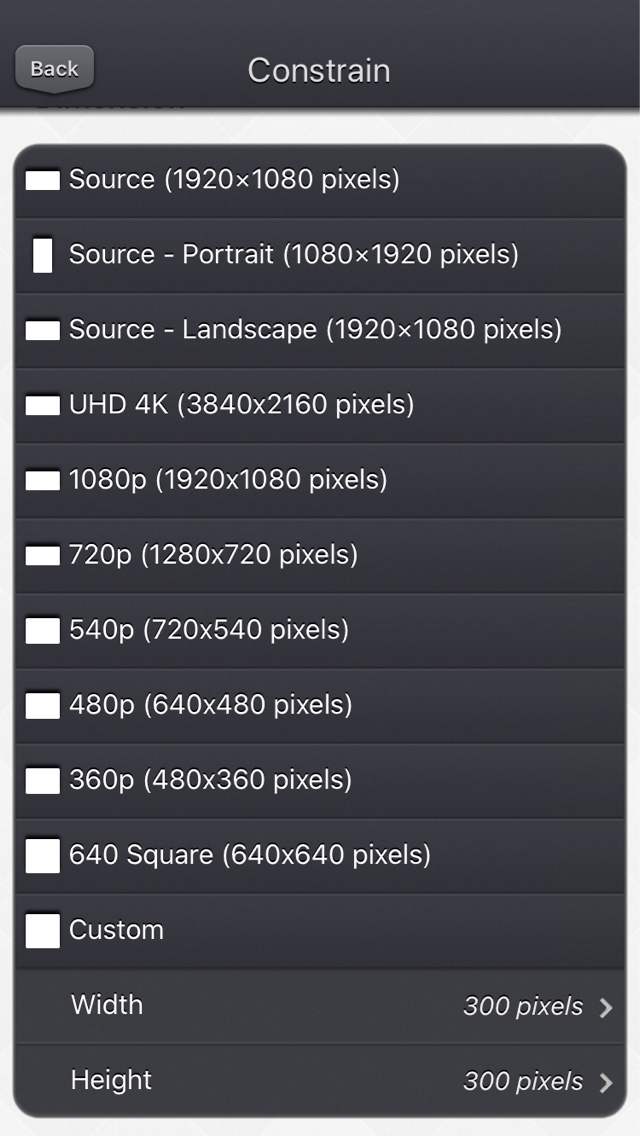Tap the Source - Landscape aspect ratio icon
The width and height of the screenshot is (640, 1136).
(43, 330)
